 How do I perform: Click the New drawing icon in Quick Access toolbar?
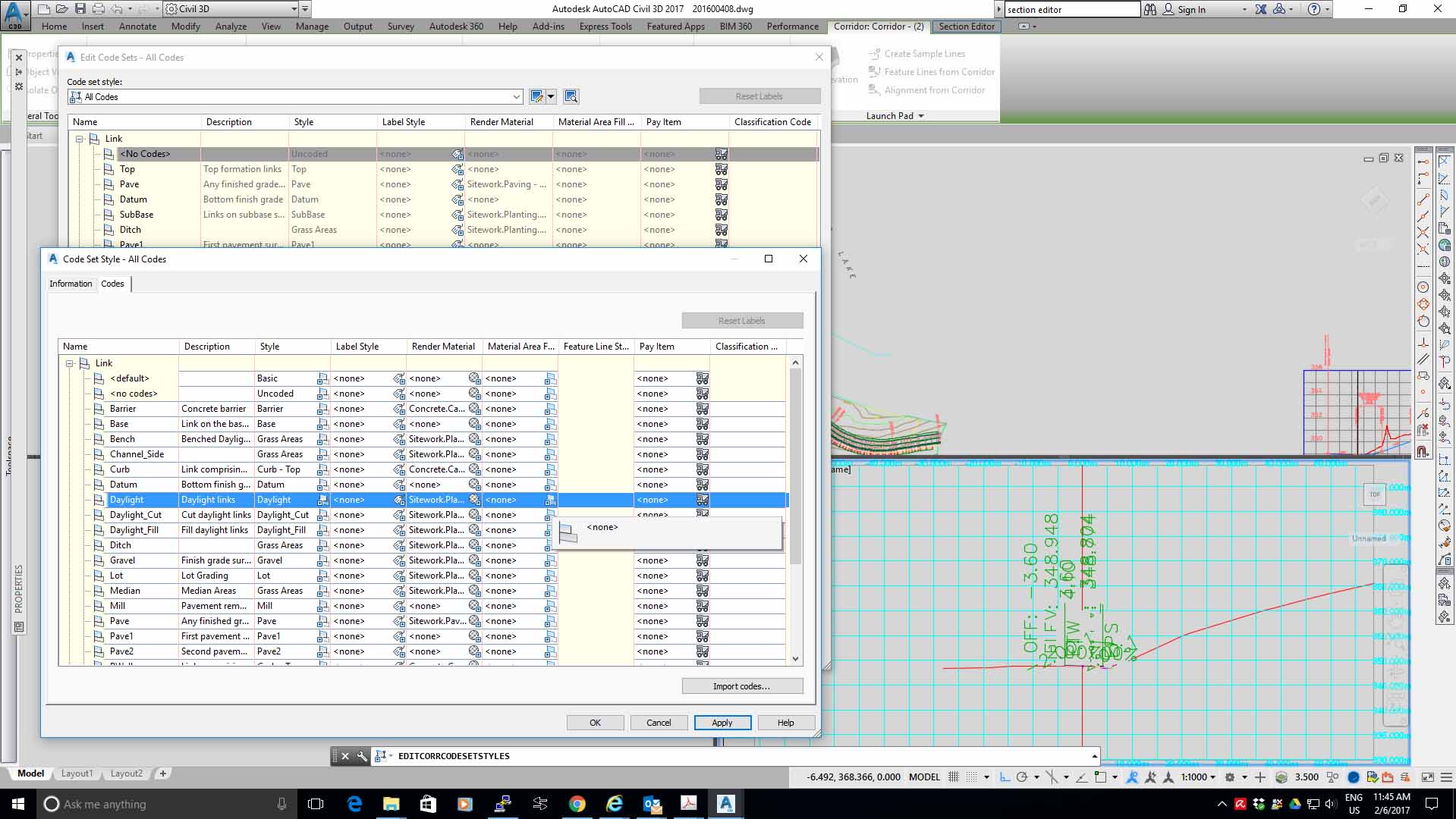click(x=45, y=9)
